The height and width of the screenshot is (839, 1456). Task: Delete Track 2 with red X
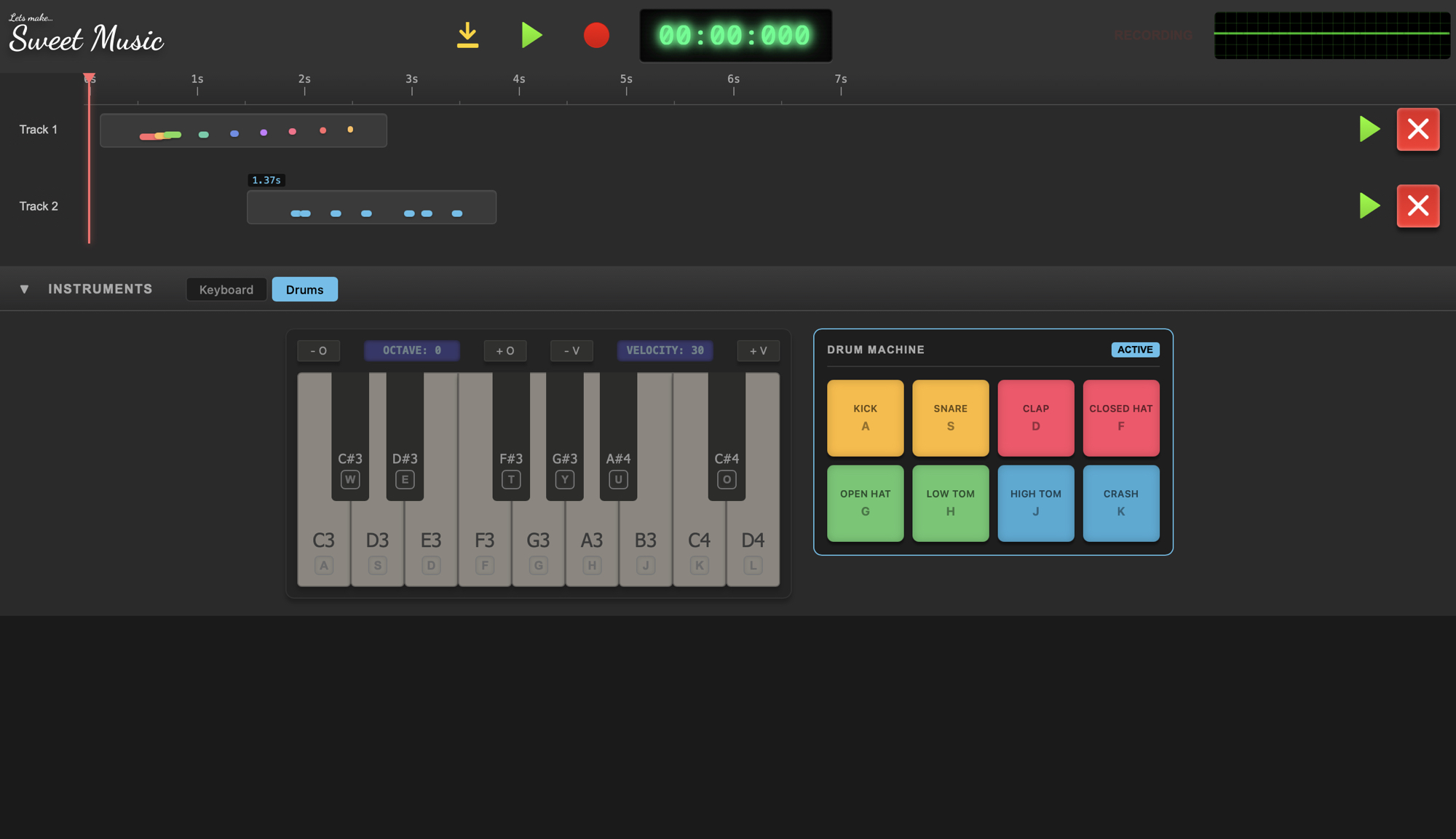pos(1417,206)
